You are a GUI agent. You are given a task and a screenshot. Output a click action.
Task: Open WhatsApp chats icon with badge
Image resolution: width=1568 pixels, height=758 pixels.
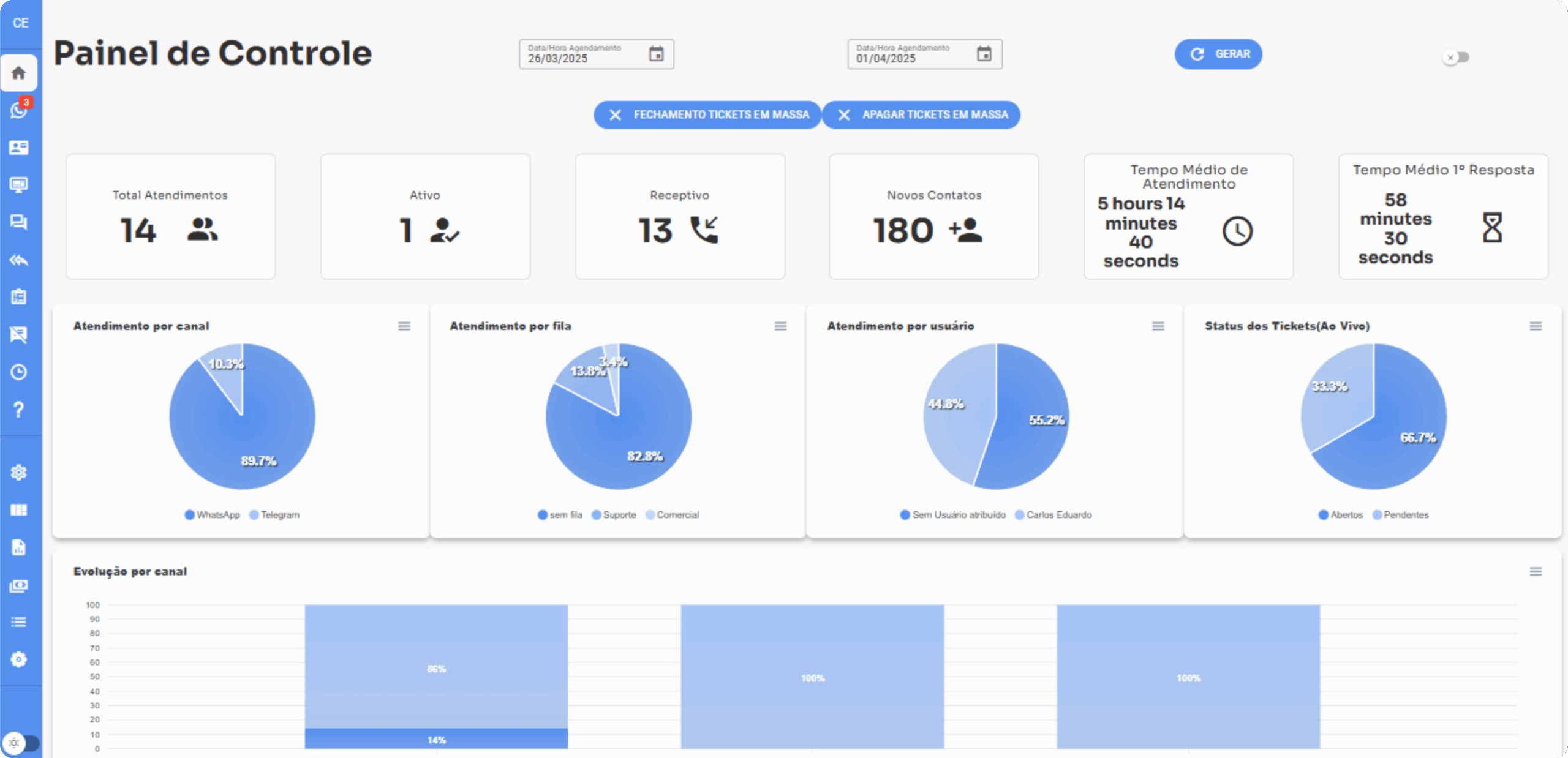click(x=19, y=111)
